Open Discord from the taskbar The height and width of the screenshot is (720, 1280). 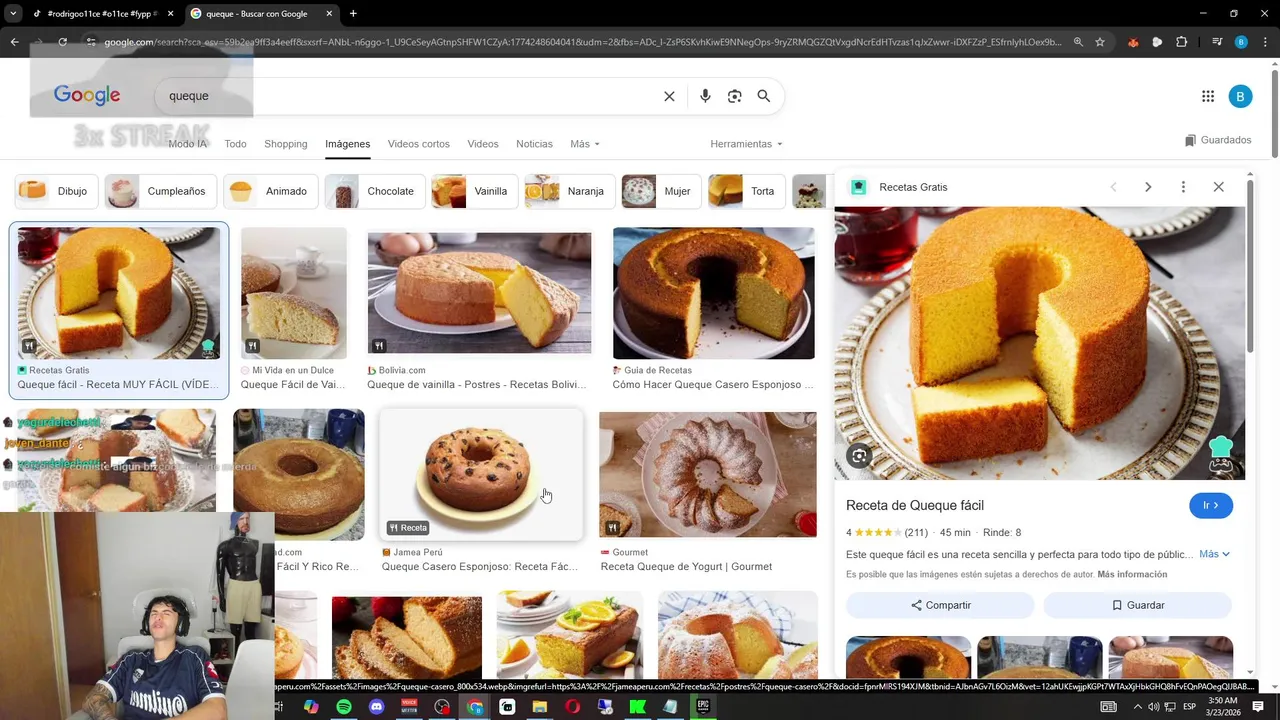pyautogui.click(x=377, y=707)
